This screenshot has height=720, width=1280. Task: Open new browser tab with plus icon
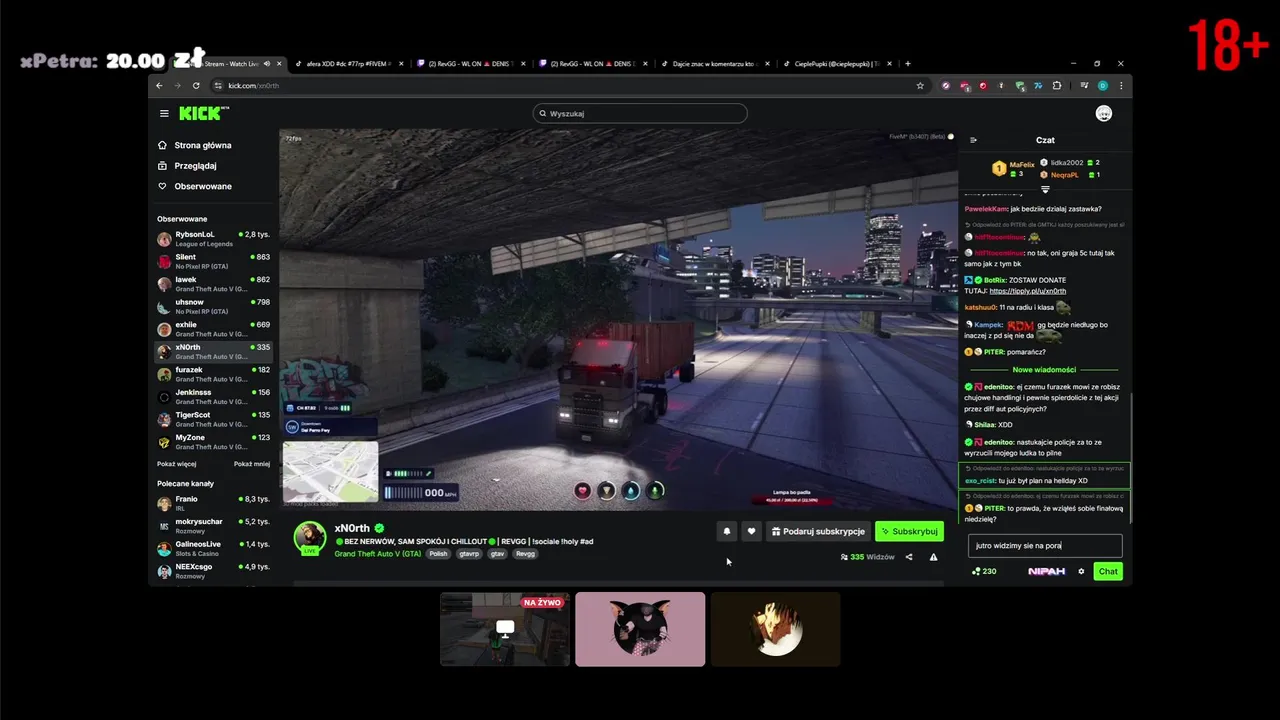[x=908, y=64]
